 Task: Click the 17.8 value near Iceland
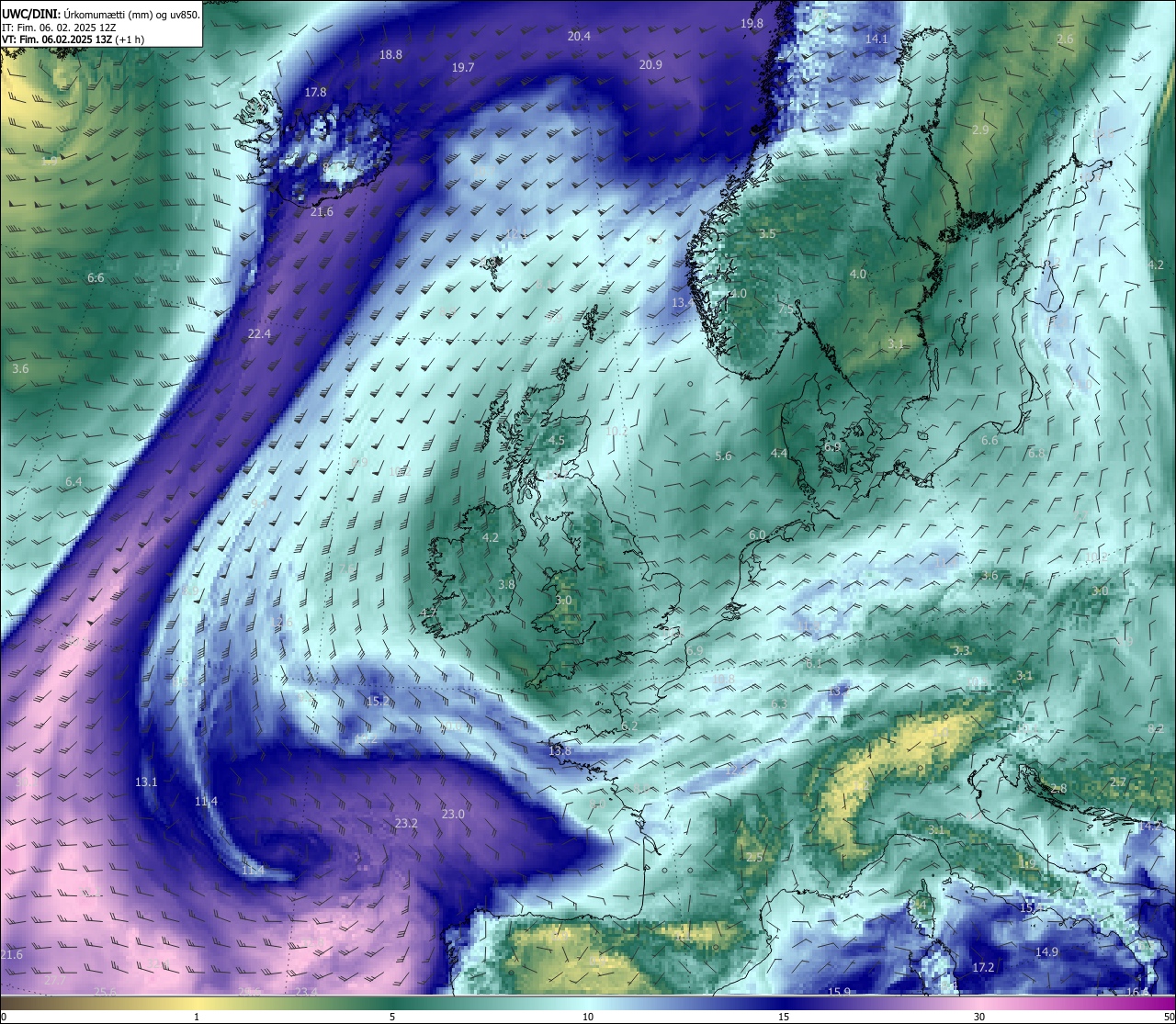coord(315,92)
